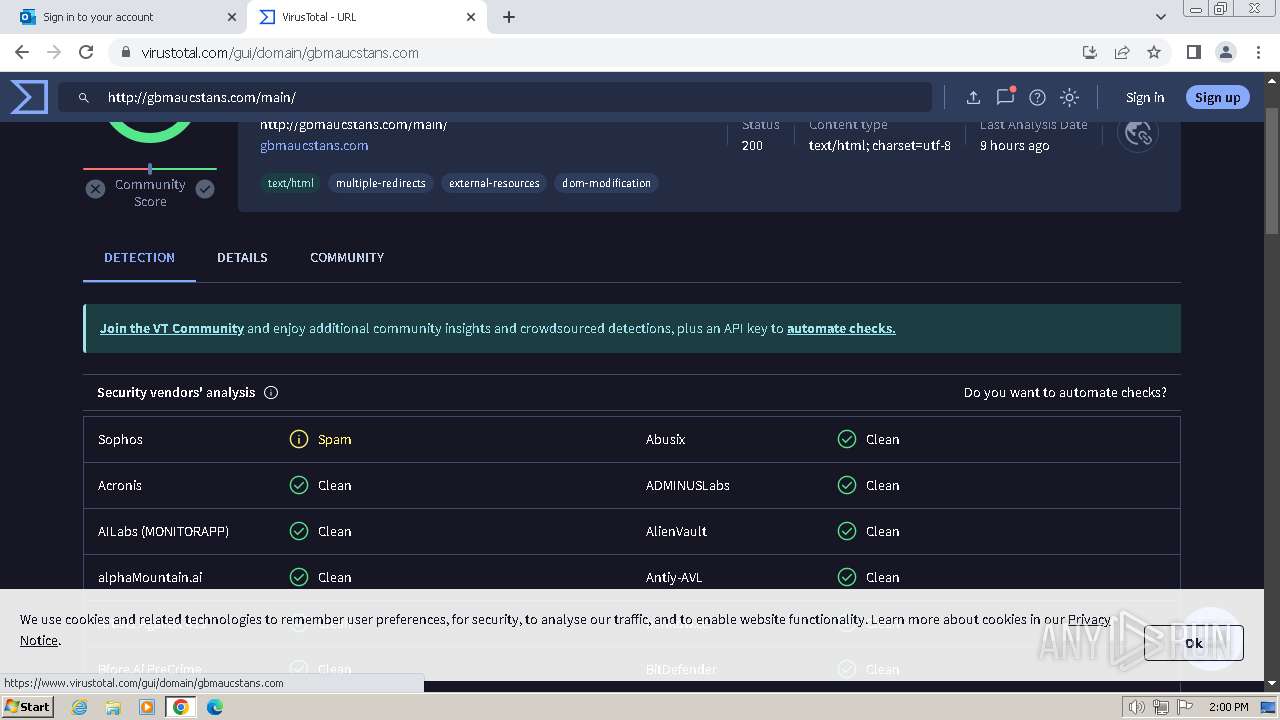This screenshot has width=1280, height=720.
Task: Open the upload file icon
Action: (x=973, y=97)
